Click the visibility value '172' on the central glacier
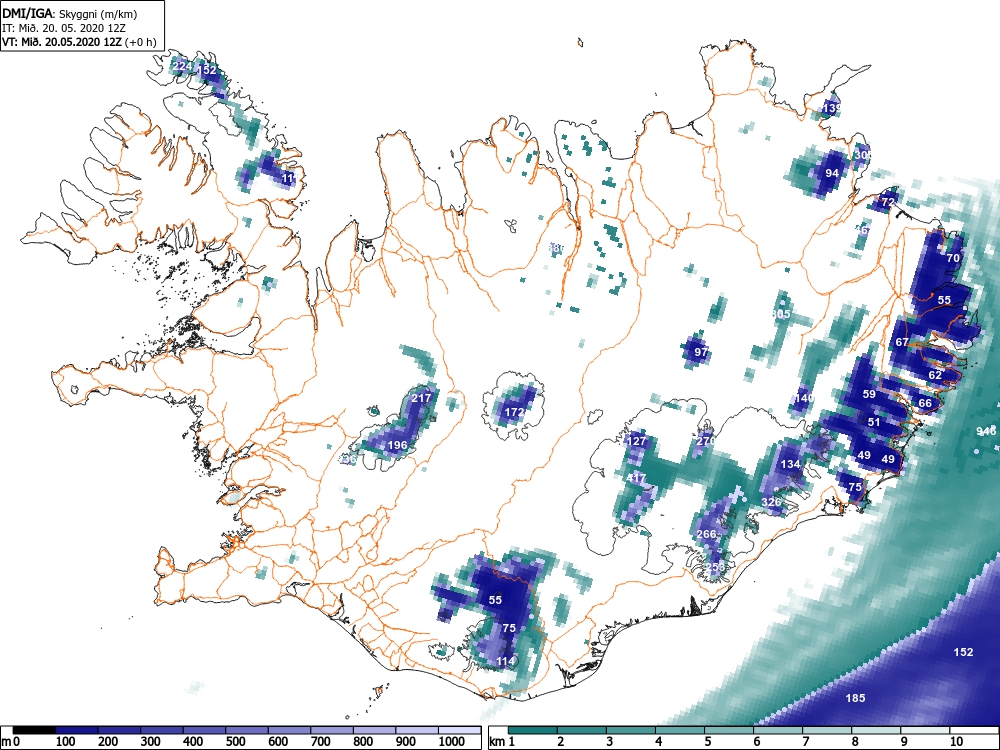Image resolution: width=1000 pixels, height=750 pixels. (514, 412)
